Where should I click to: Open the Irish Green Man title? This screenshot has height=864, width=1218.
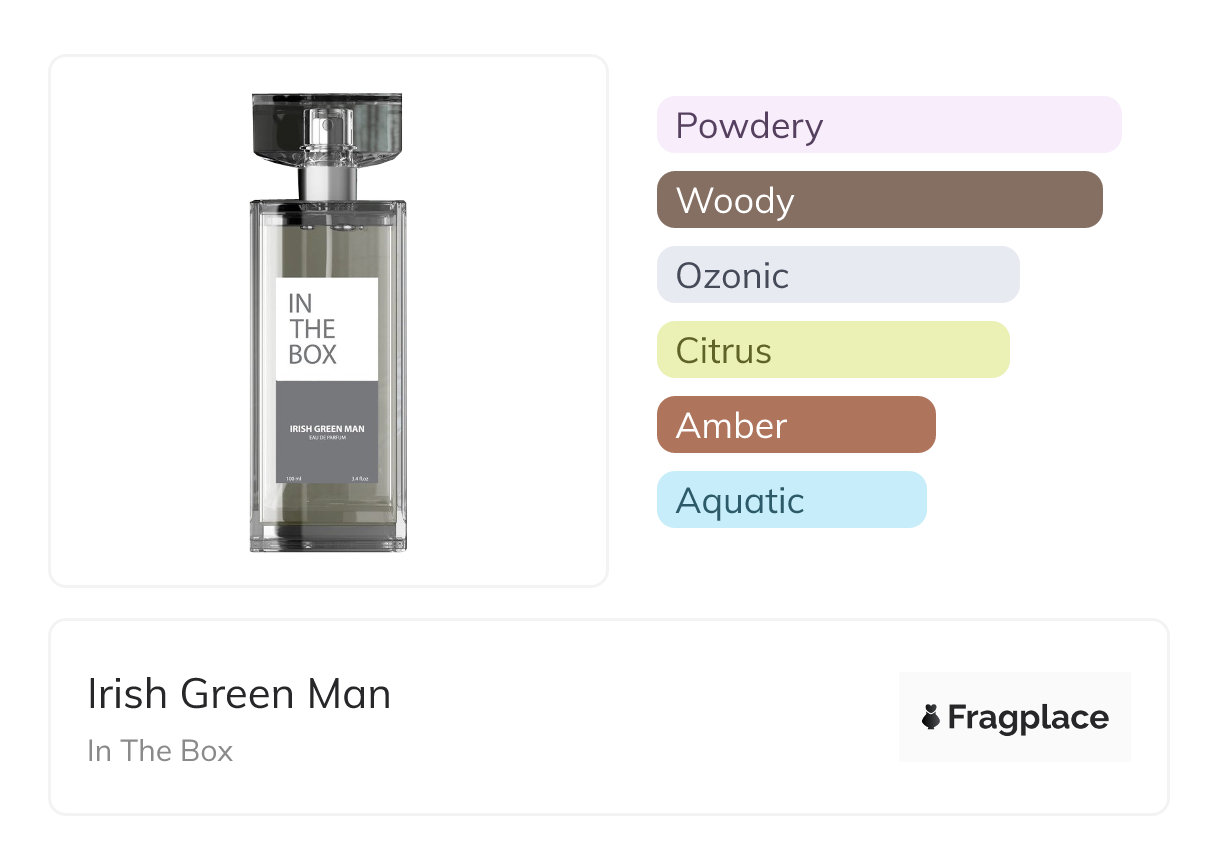[239, 694]
